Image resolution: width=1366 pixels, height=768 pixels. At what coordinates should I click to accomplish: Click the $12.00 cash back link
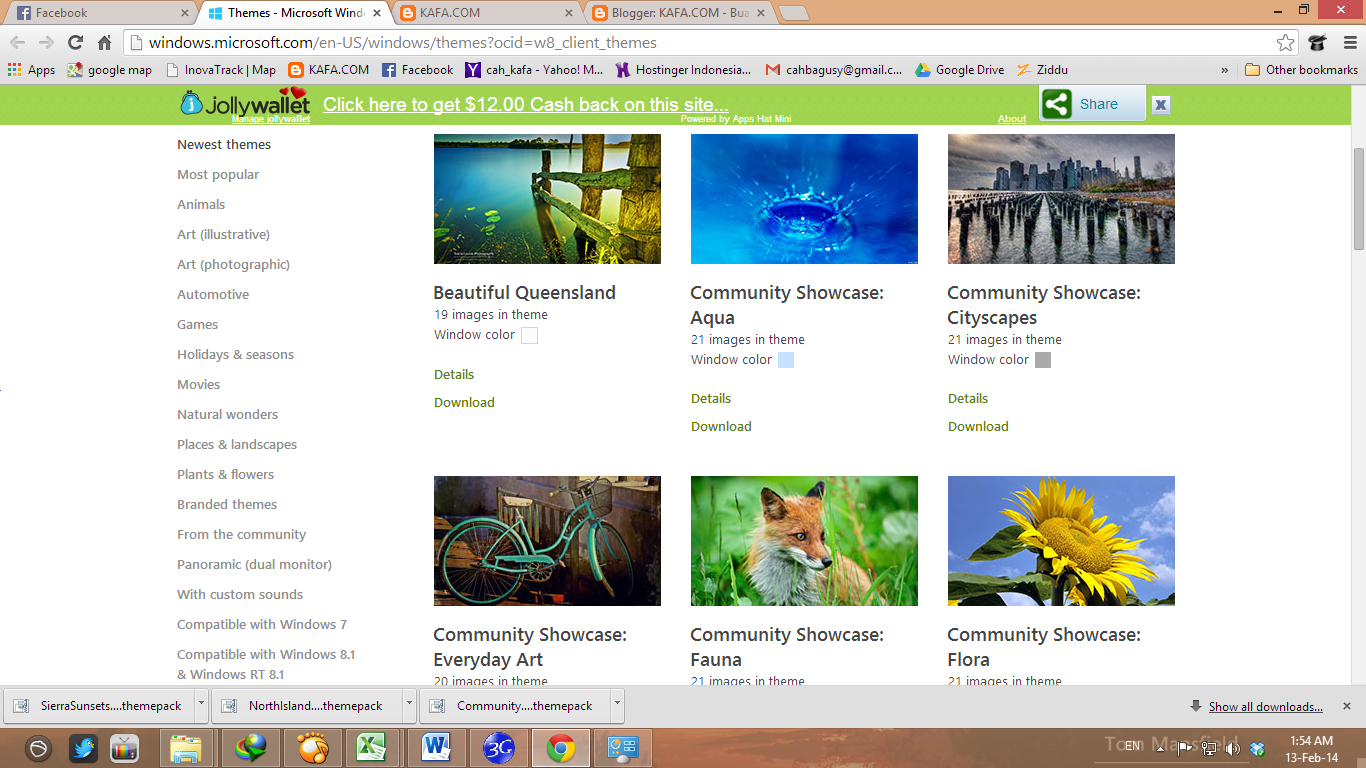(526, 105)
